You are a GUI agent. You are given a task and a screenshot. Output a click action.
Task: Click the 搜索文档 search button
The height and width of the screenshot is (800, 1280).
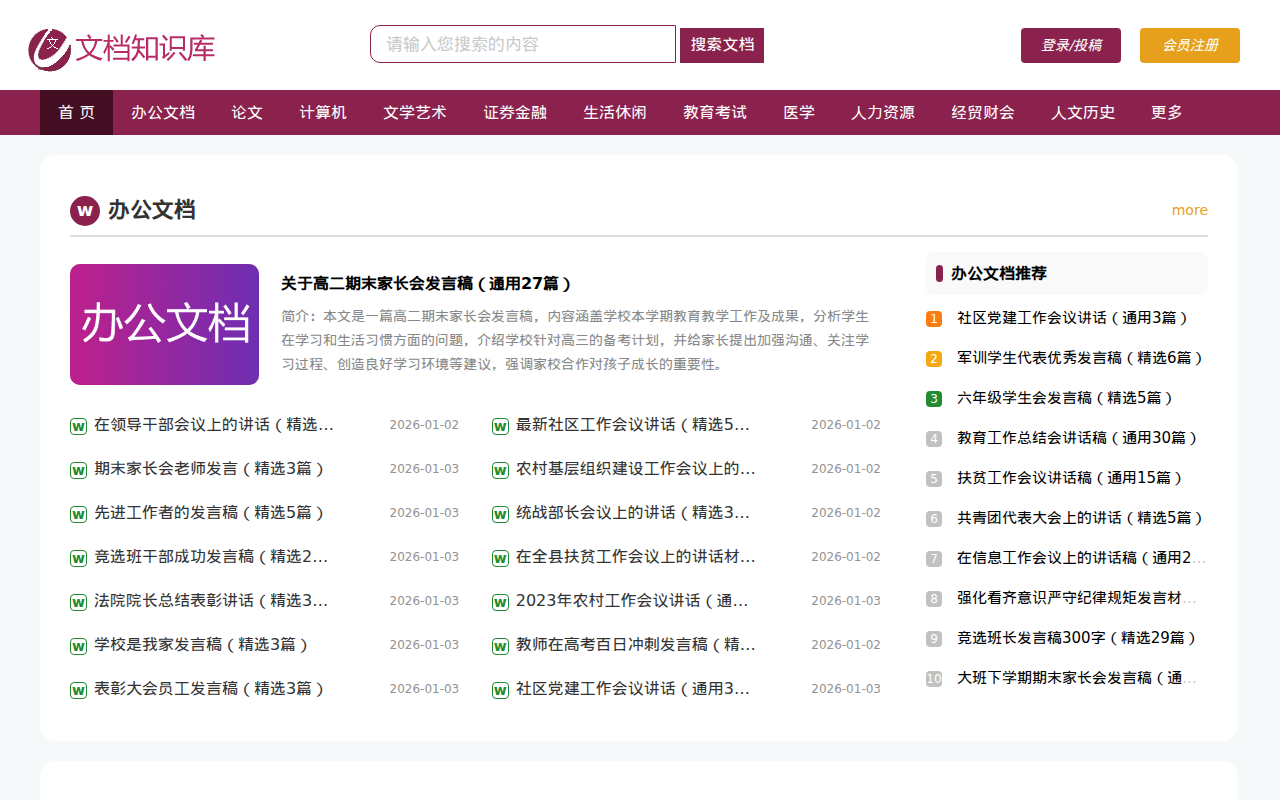tap(721, 44)
